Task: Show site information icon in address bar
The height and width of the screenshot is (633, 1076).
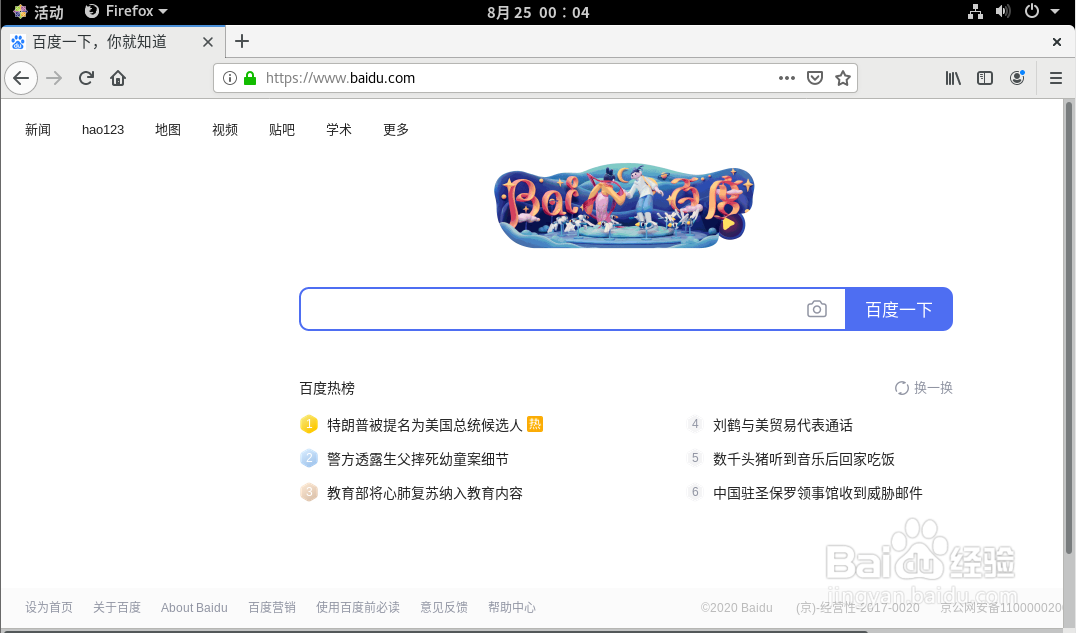Action: pyautogui.click(x=230, y=78)
